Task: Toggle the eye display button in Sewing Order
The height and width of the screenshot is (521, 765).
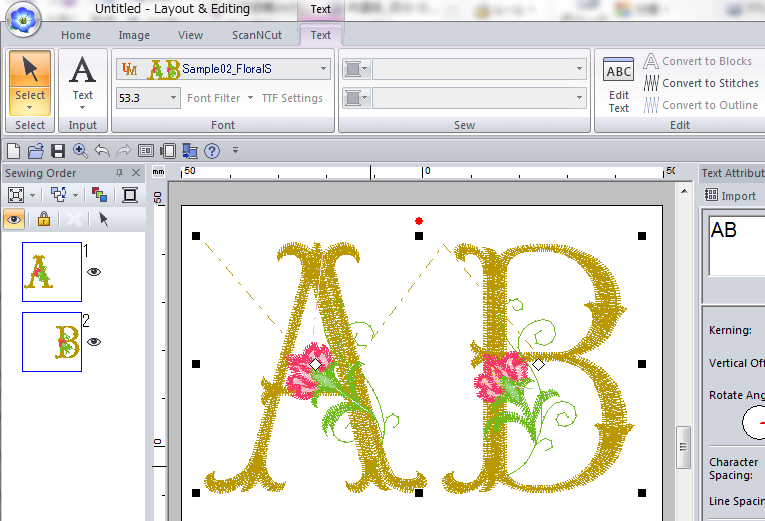Action: coord(15,219)
